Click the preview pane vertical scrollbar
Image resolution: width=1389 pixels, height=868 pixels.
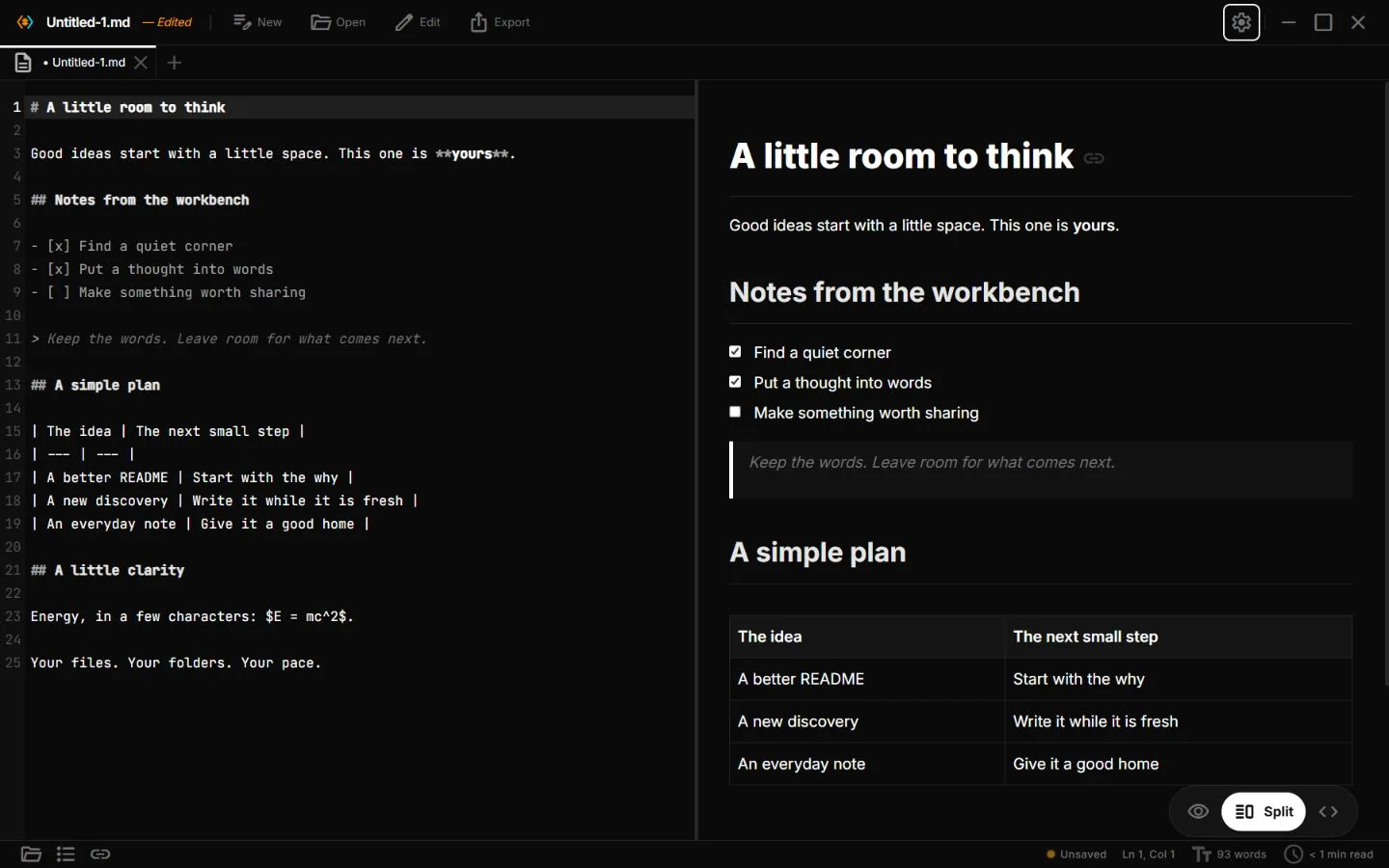pos(1385,384)
